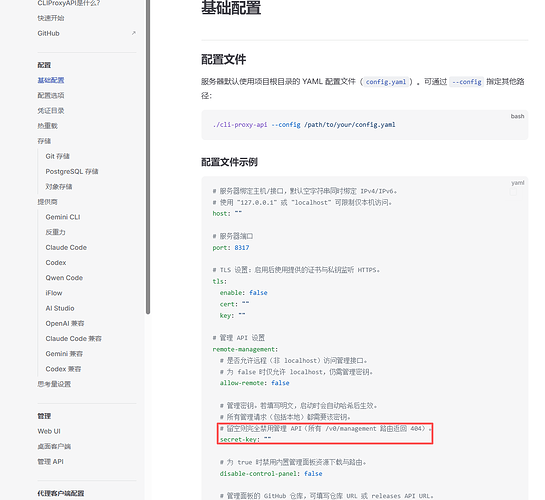Screen dimensions: 545x500
Task: Click the cert: "" config line
Action: point(234,304)
